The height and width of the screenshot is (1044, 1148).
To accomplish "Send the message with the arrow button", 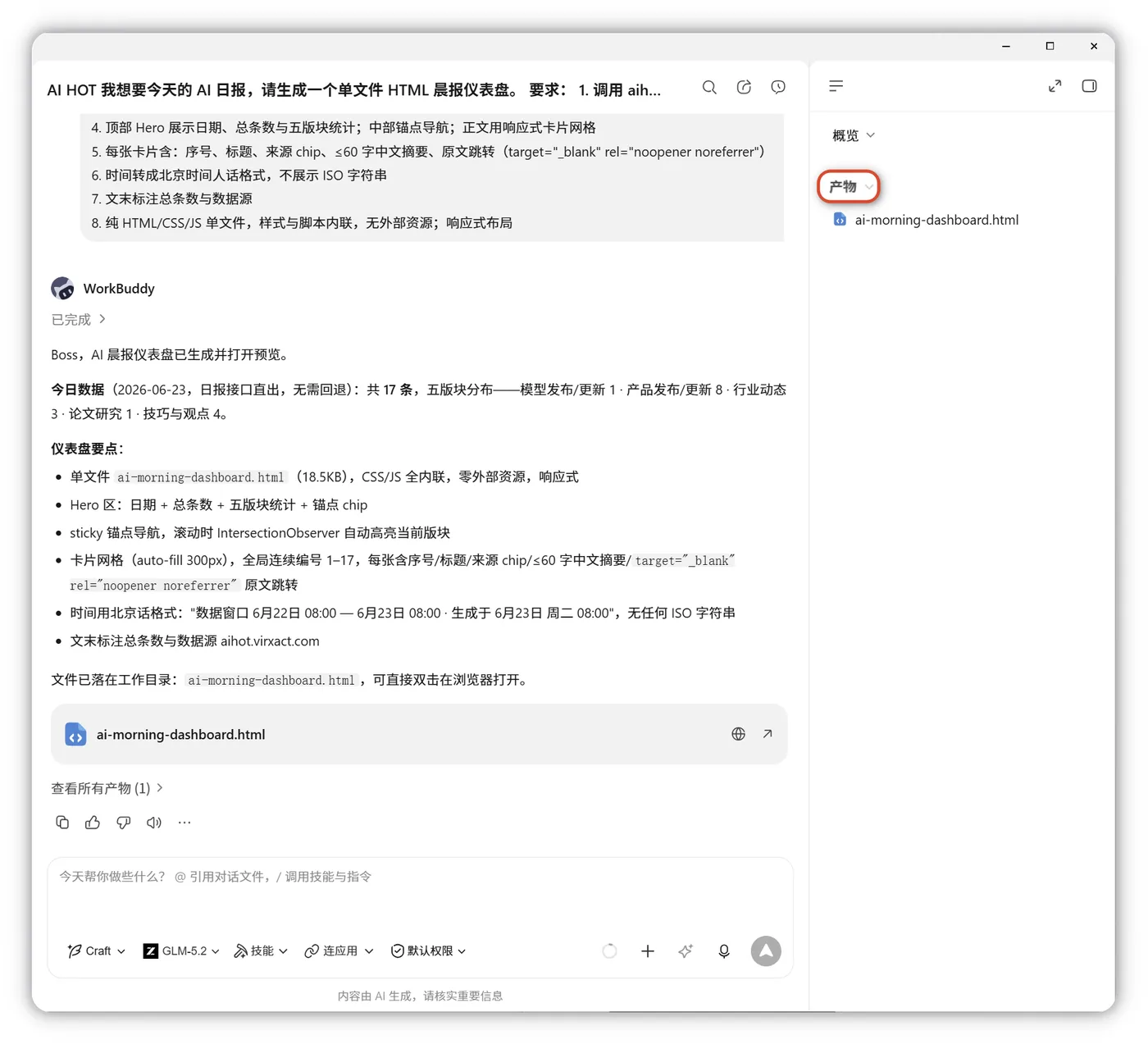I will click(766, 951).
